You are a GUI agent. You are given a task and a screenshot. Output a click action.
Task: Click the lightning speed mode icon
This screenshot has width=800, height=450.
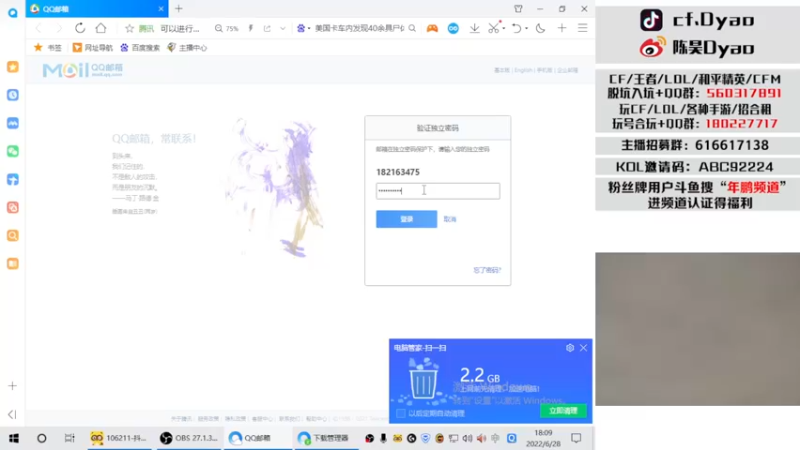pos(251,29)
